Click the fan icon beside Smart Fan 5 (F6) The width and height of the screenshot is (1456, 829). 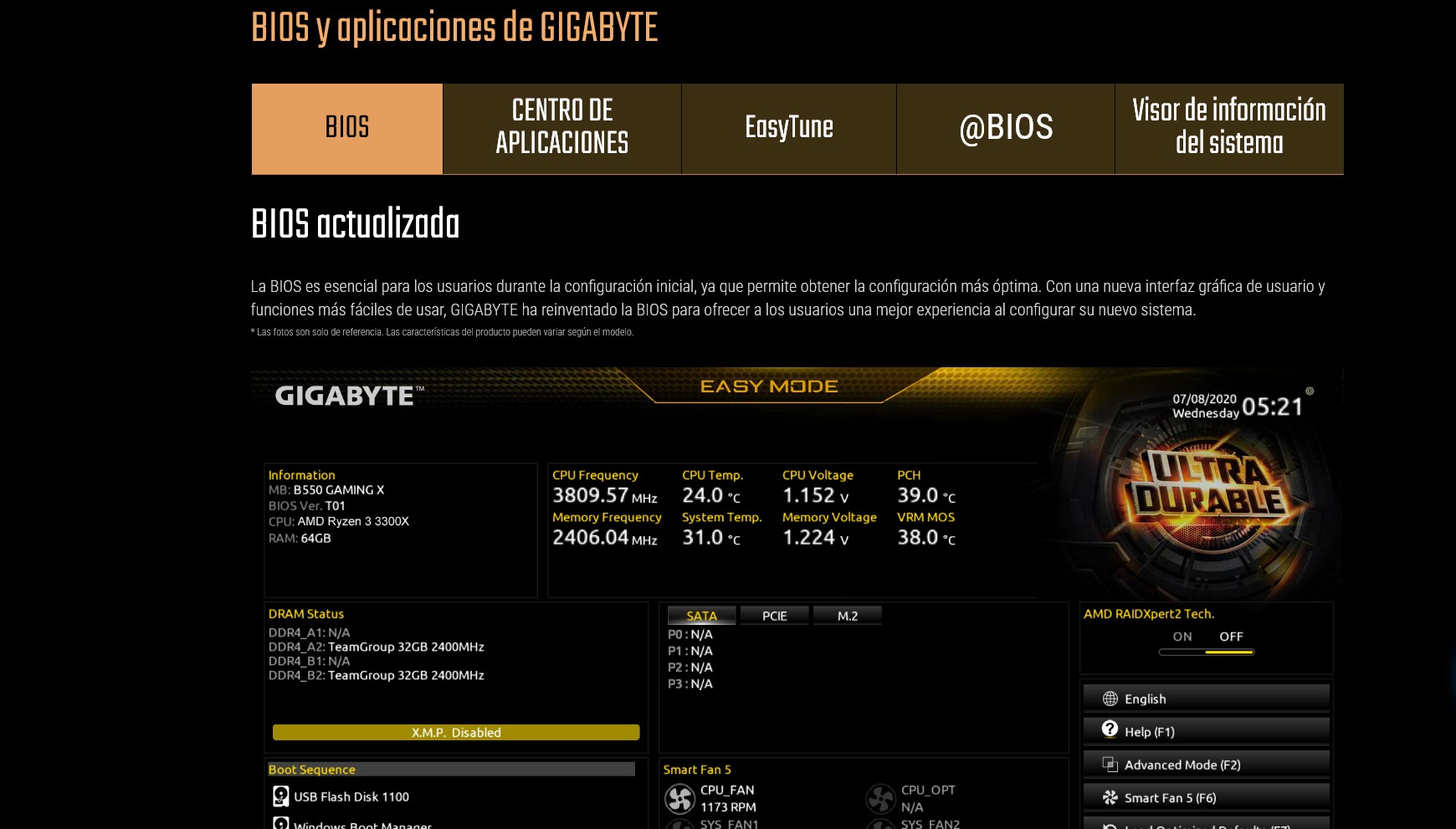(1110, 797)
